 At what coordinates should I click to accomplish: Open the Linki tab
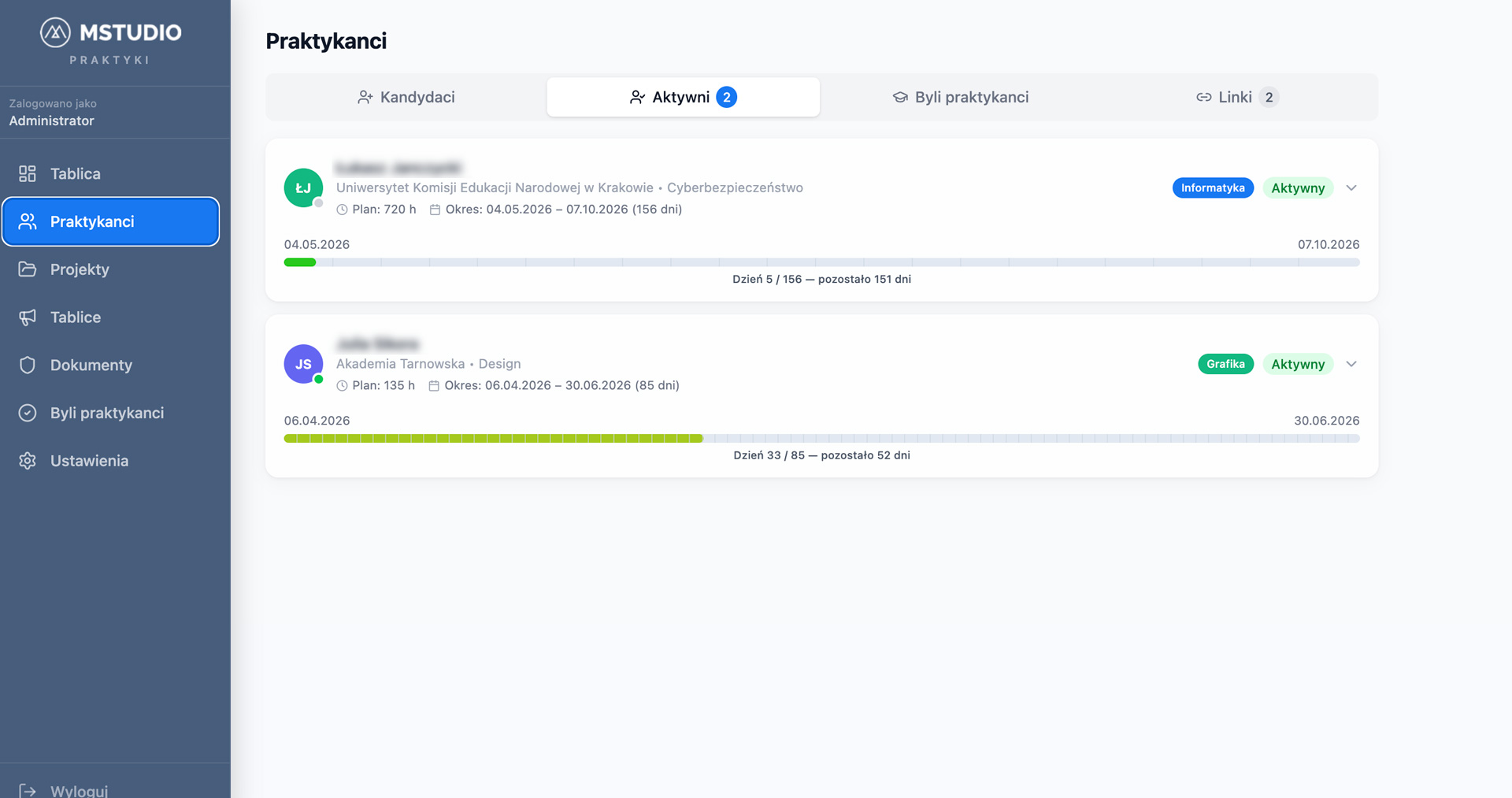coord(1237,97)
